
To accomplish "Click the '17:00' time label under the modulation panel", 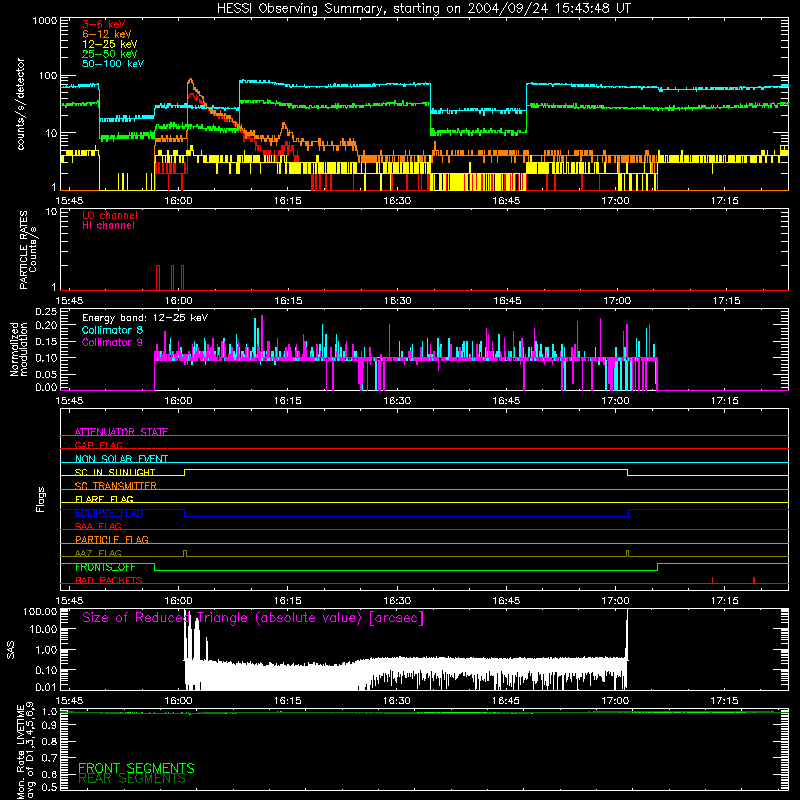I will (x=615, y=401).
